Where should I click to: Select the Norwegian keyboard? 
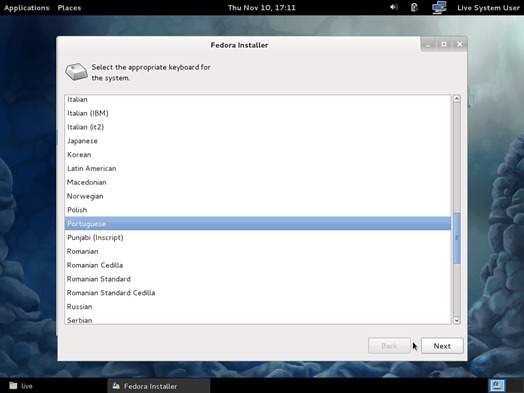tap(258, 196)
